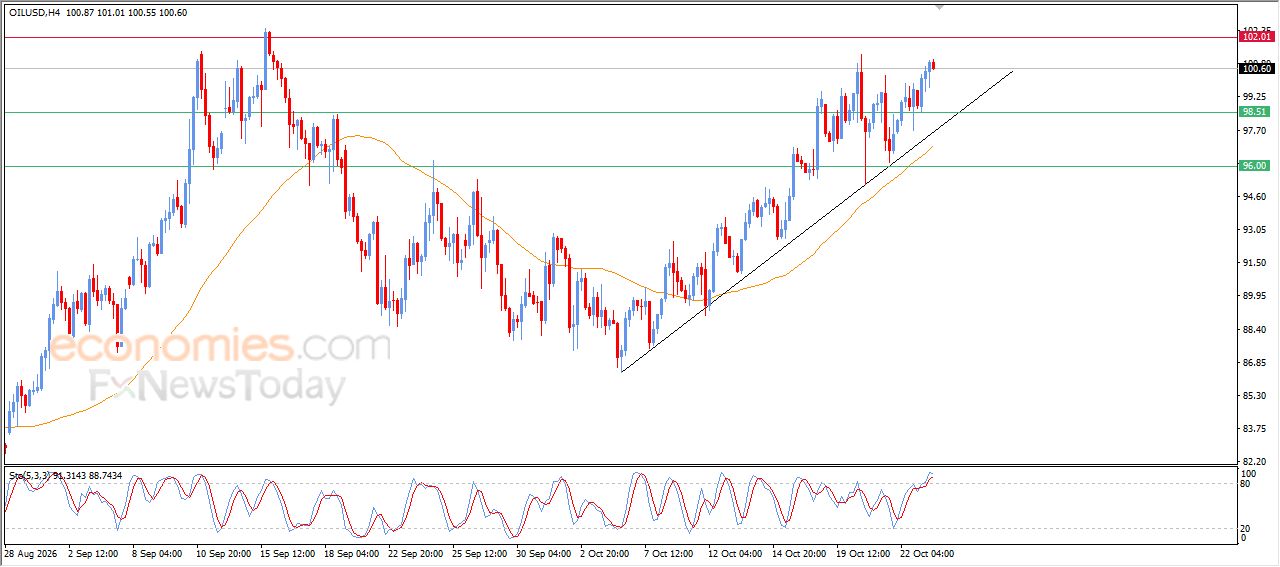
Task: Click the 12 Oct 04:00 time label
Action: [x=735, y=553]
